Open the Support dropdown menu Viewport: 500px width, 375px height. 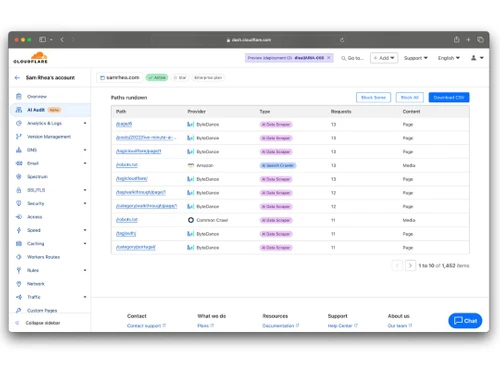click(x=416, y=58)
